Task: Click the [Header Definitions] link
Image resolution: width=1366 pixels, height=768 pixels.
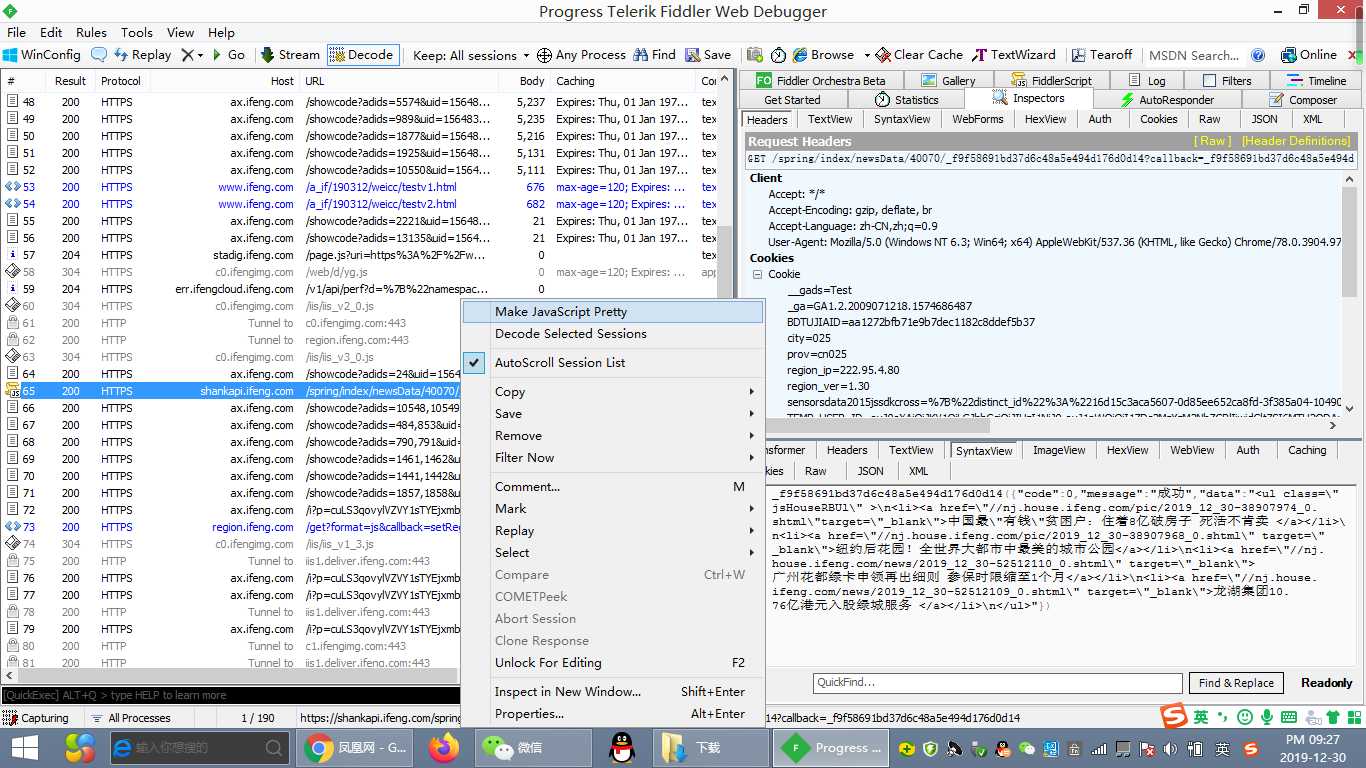Action: point(1296,141)
